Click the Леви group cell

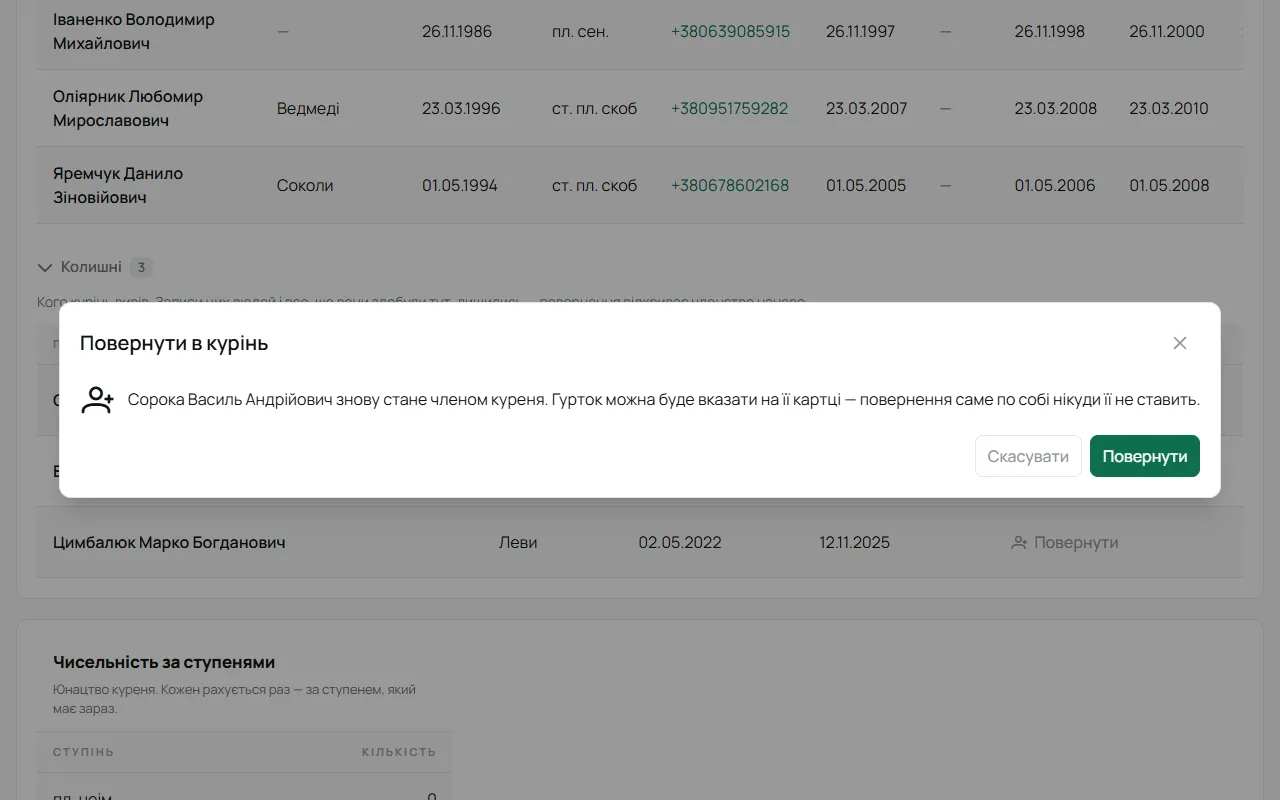[518, 542]
